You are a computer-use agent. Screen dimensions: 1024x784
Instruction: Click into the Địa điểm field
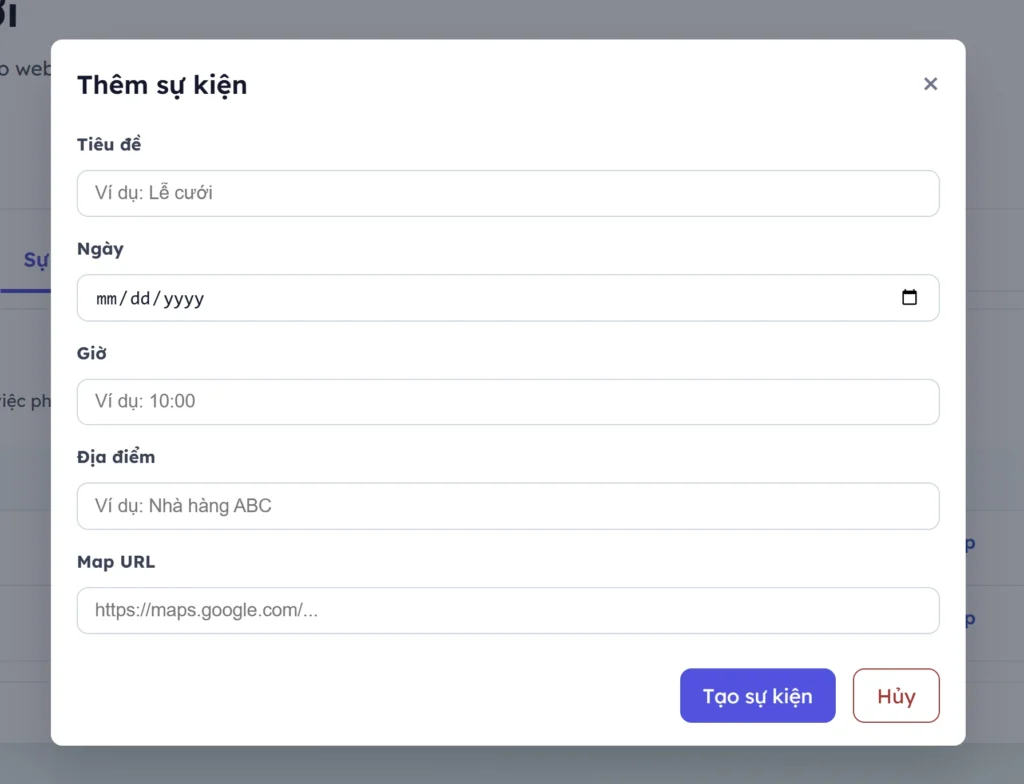tap(508, 506)
